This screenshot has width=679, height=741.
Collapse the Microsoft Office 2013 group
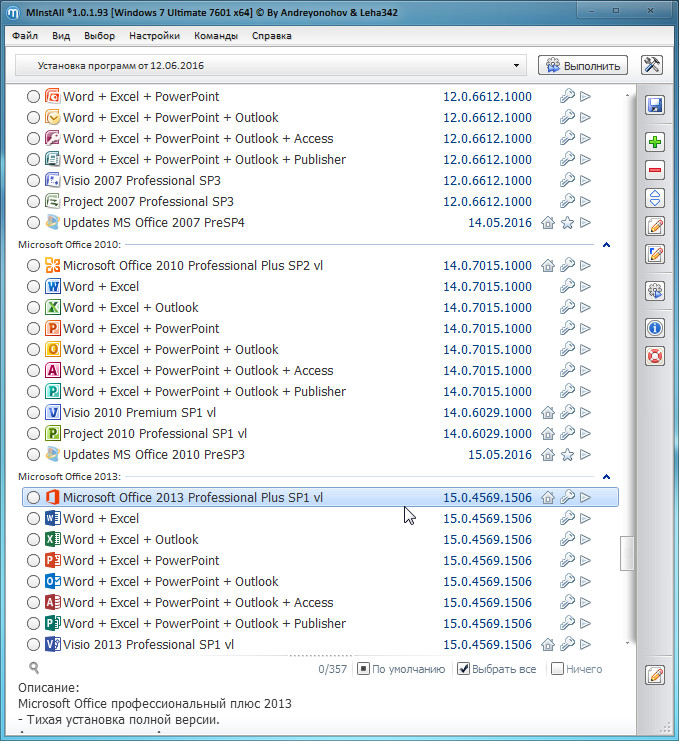pos(606,476)
